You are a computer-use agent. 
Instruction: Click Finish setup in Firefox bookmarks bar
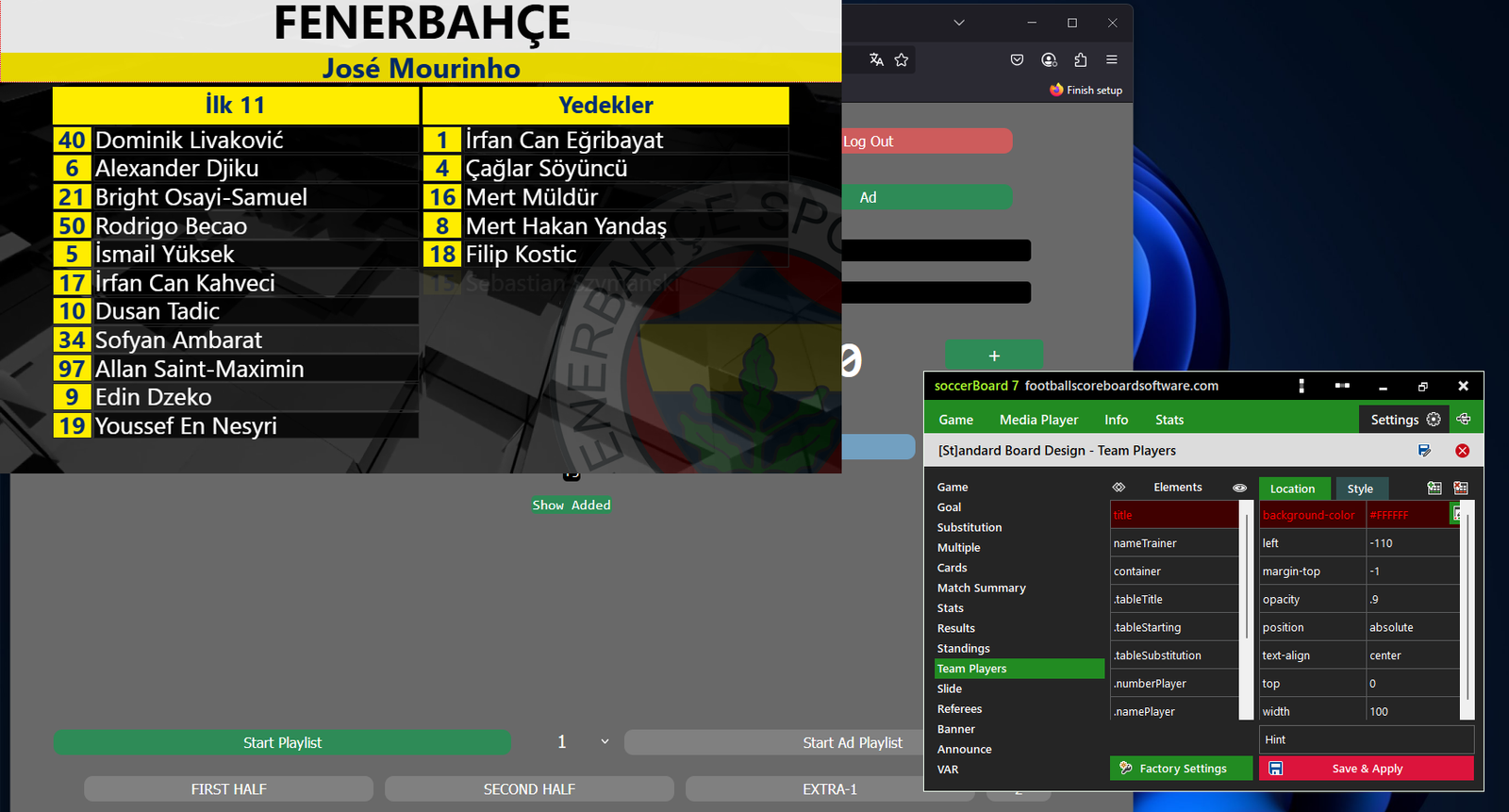tap(1086, 90)
